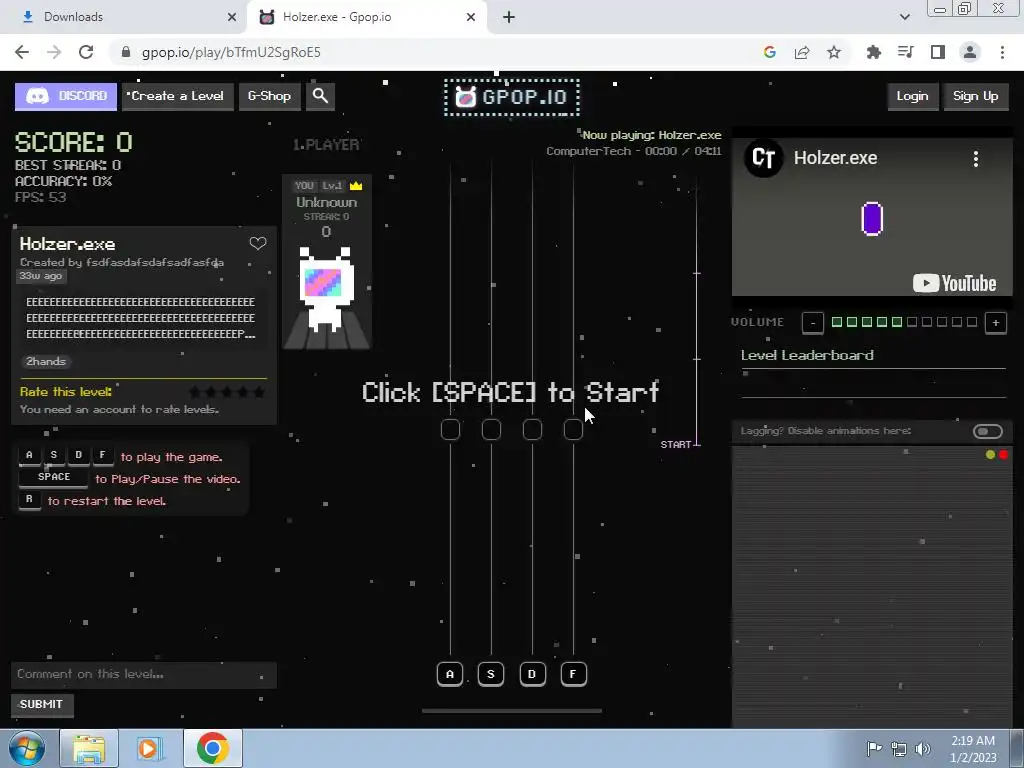Open Chrome profile icon
Viewport: 1024px width, 768px height.
pyautogui.click(x=970, y=52)
